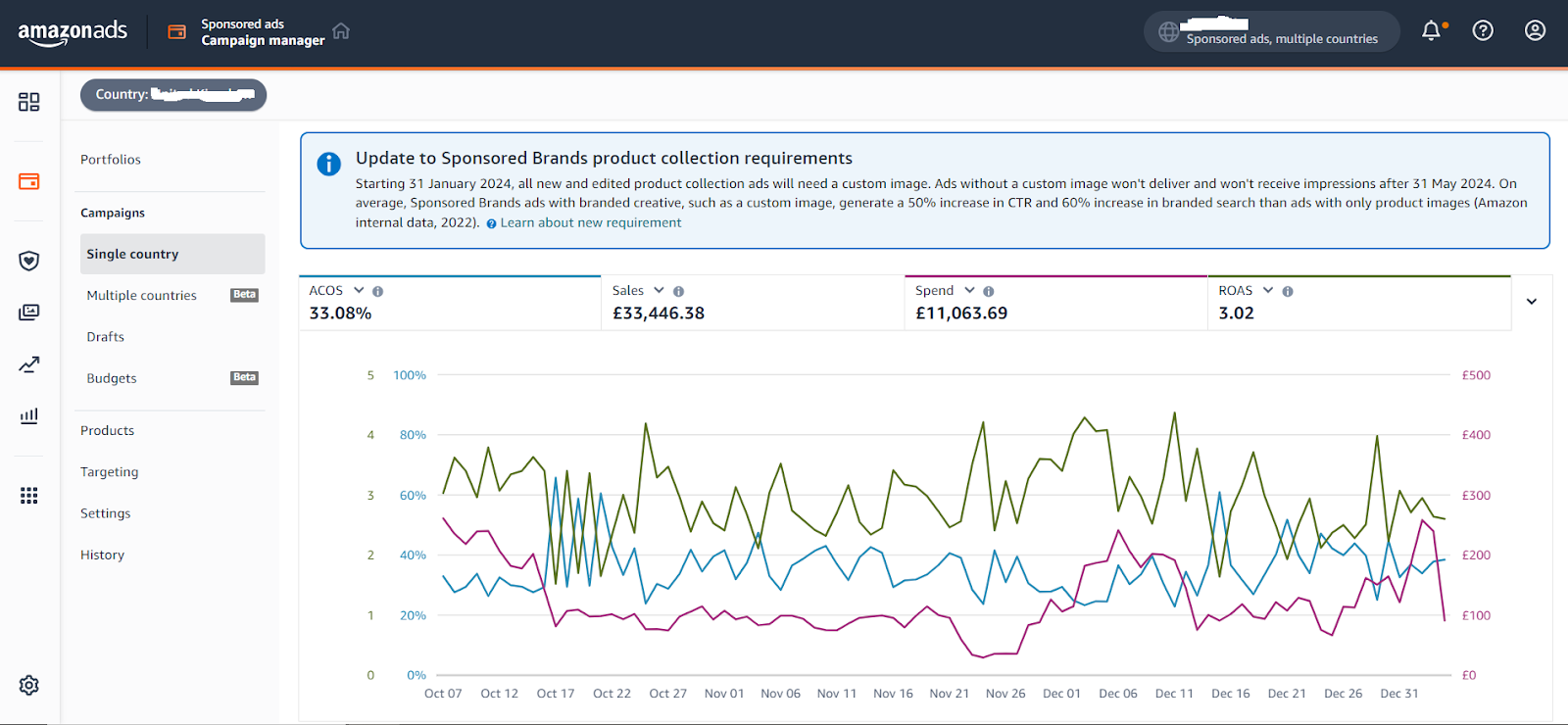
Task: Open the account selector for multiple countries
Action: tap(1271, 31)
